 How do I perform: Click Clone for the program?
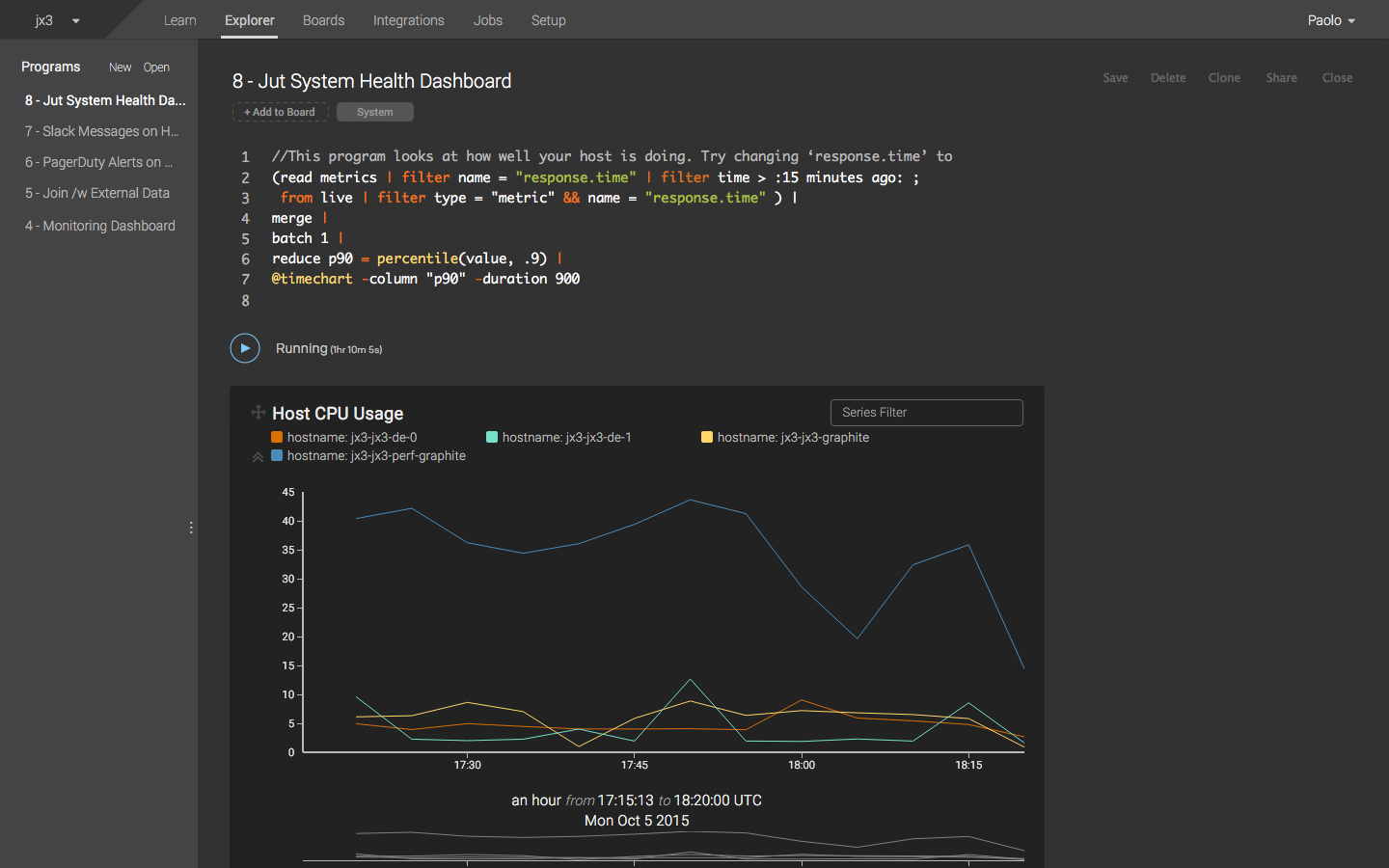(x=1224, y=78)
